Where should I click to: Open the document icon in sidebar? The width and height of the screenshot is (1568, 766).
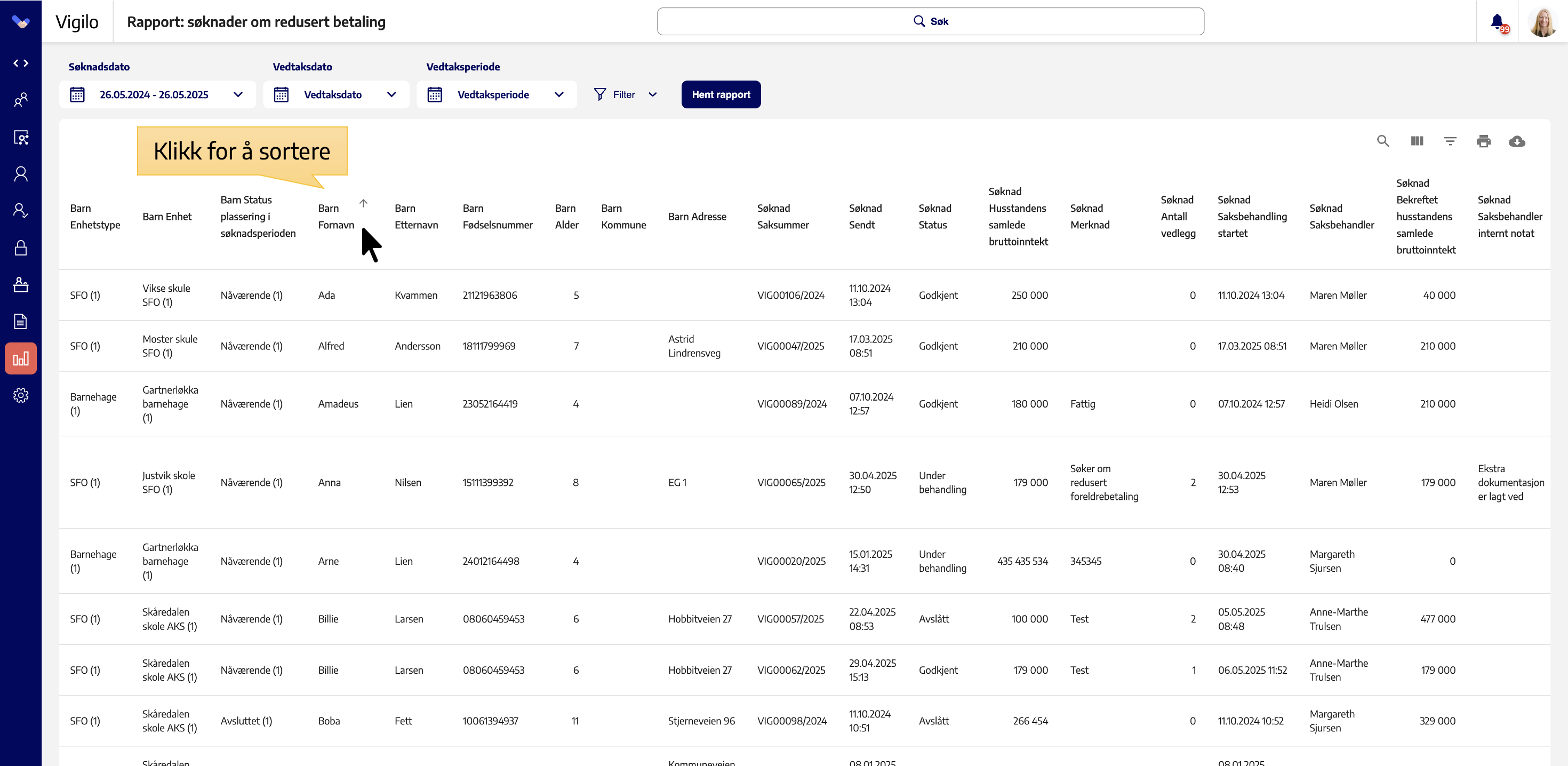pos(21,322)
